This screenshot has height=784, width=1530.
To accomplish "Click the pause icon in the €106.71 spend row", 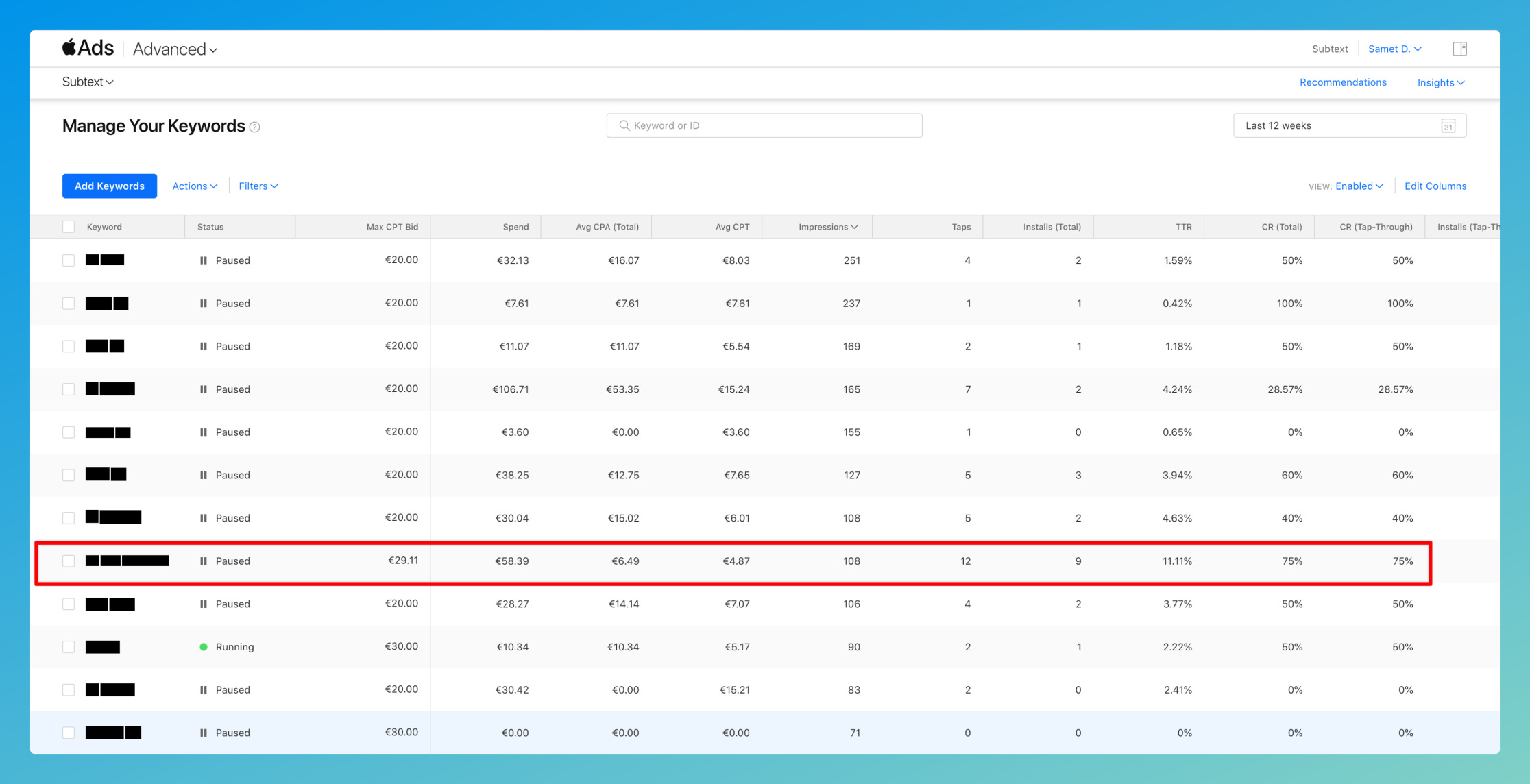I will [x=204, y=389].
